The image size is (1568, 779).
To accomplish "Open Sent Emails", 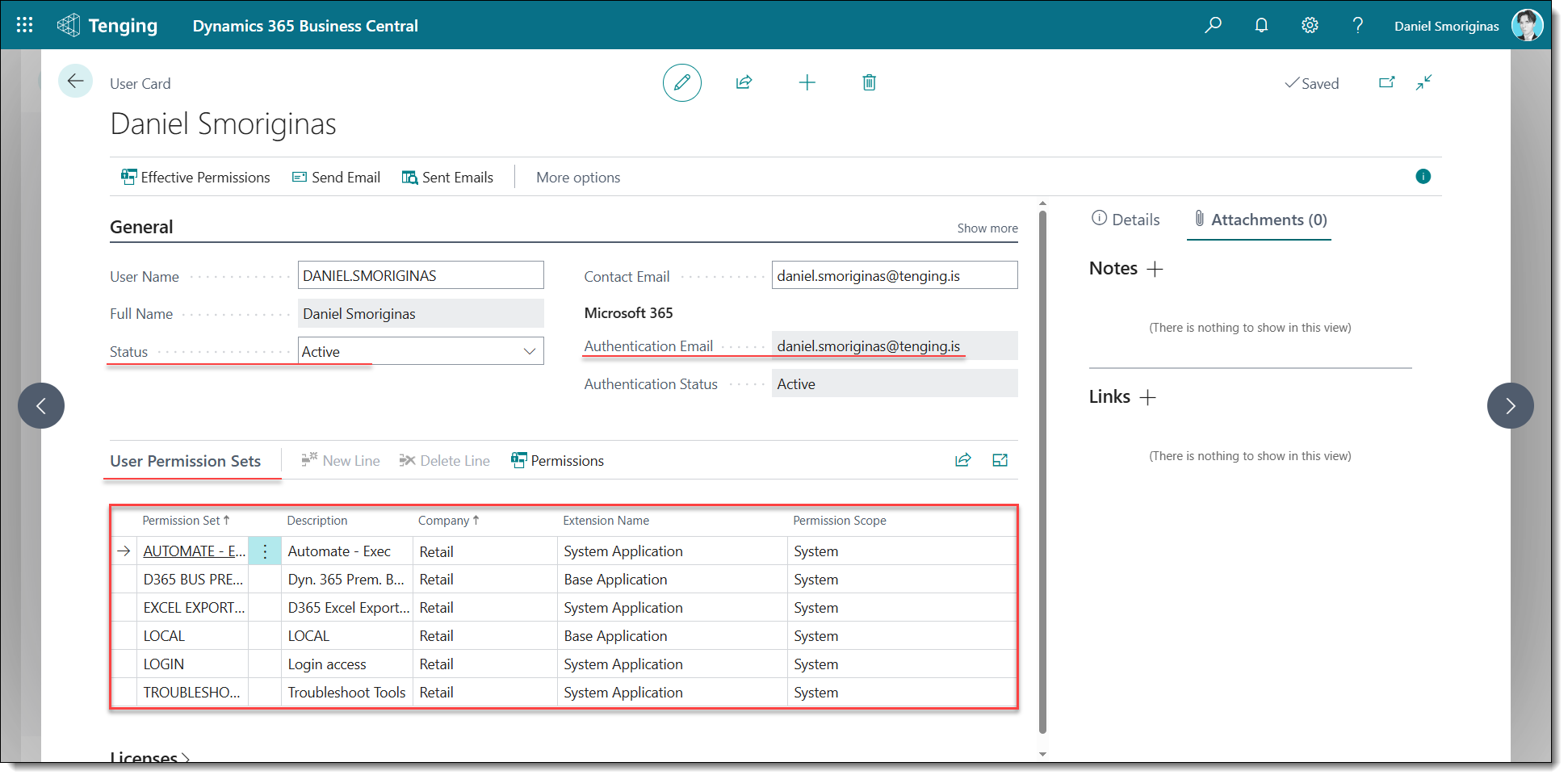I will [x=448, y=178].
